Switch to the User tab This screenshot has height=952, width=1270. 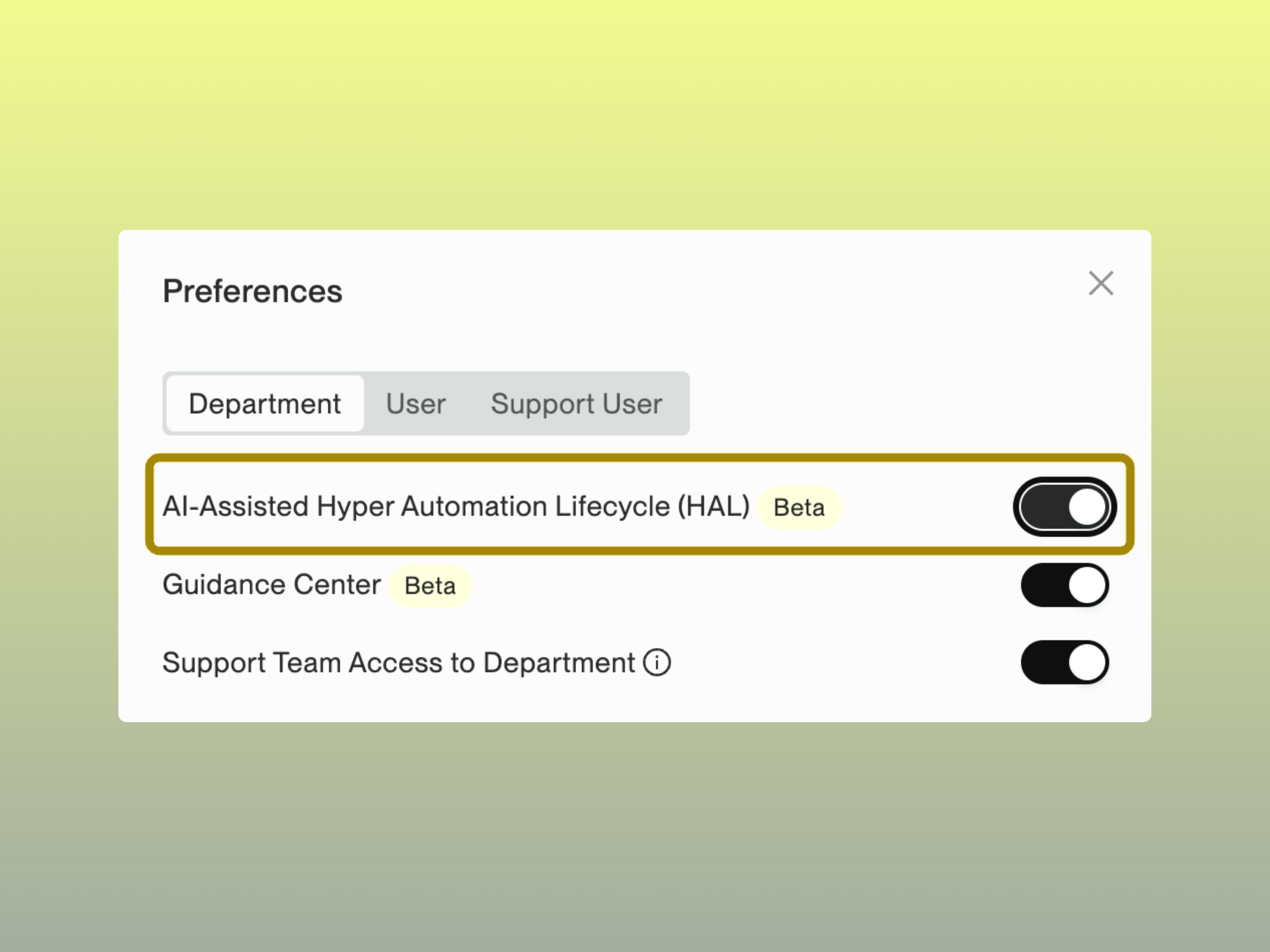(x=416, y=403)
